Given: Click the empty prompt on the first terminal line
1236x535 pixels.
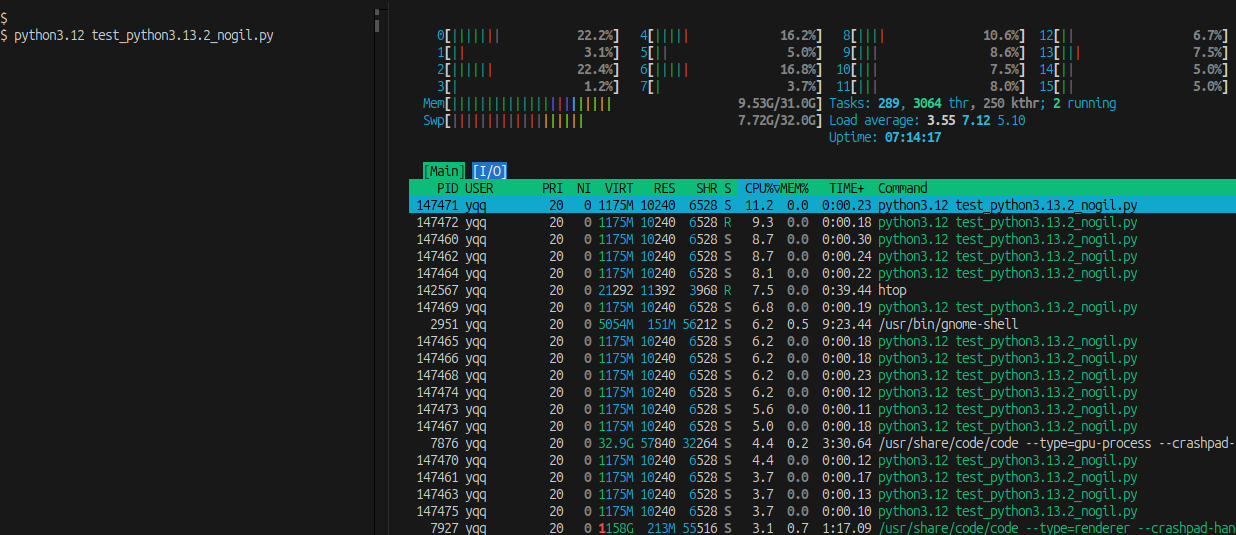Looking at the screenshot, I should pos(4,18).
